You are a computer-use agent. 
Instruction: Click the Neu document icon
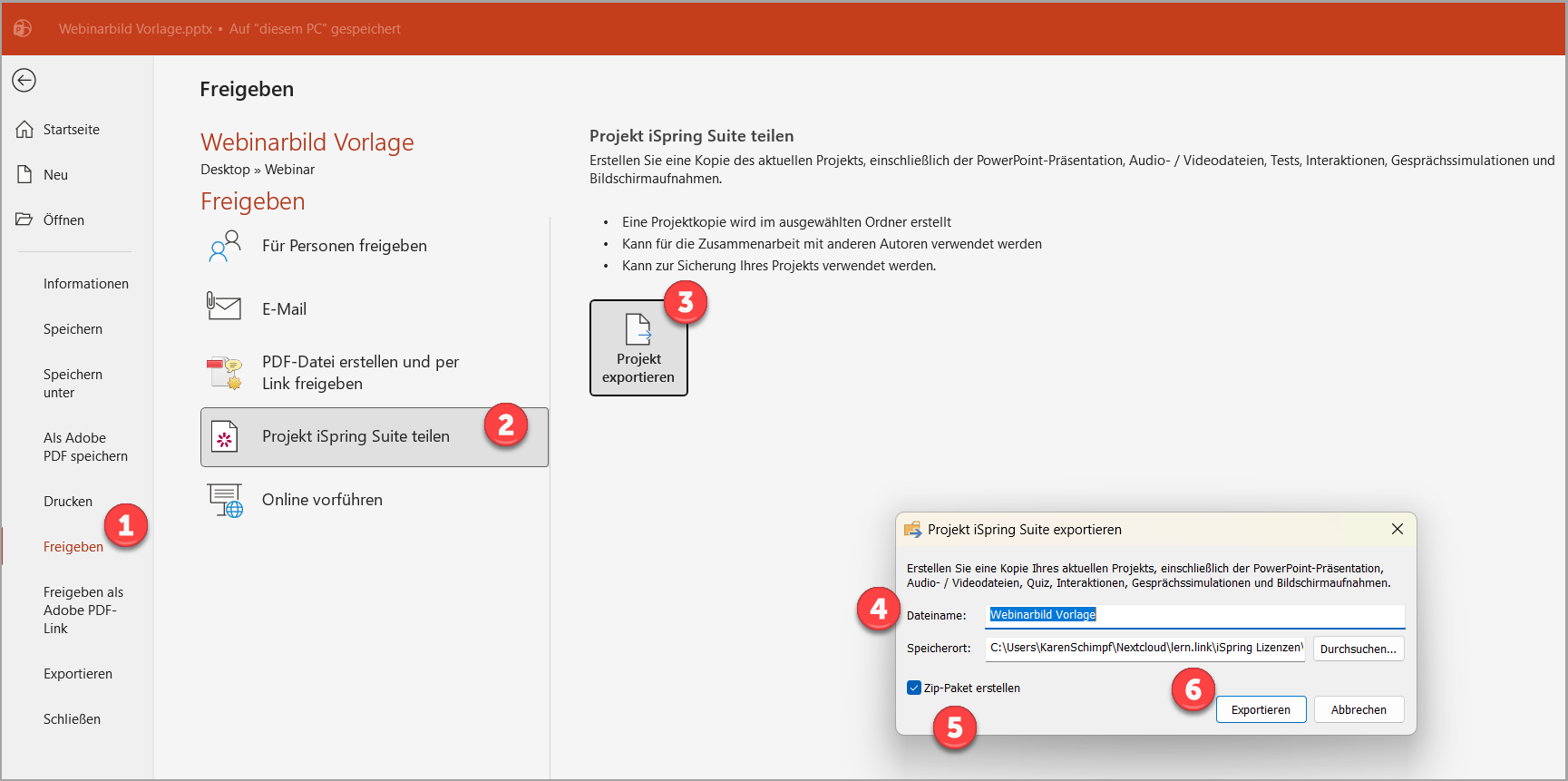pyautogui.click(x=24, y=175)
